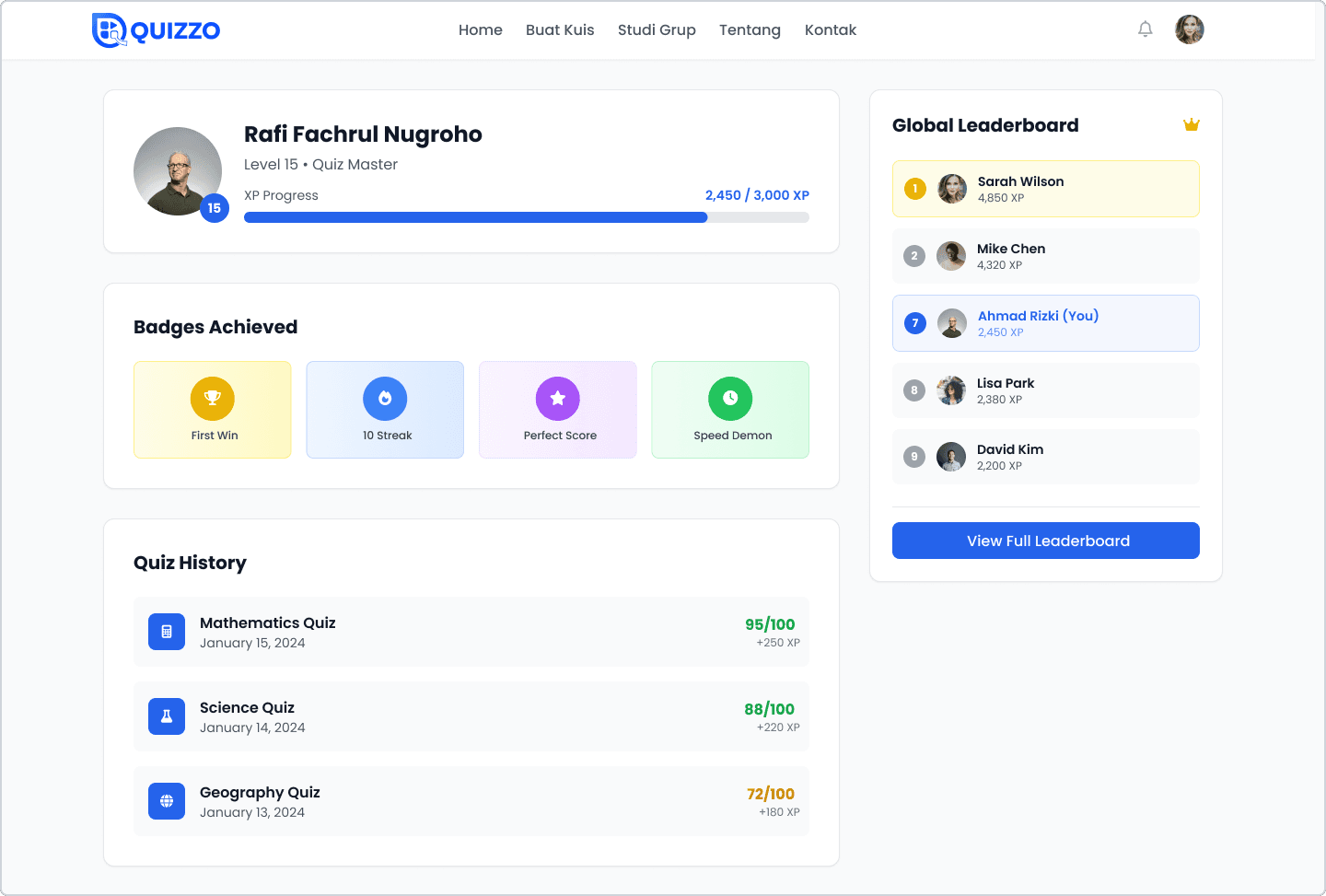Screen dimensions: 1326x896
Task: Open Kontak menu item
Action: 831,30
